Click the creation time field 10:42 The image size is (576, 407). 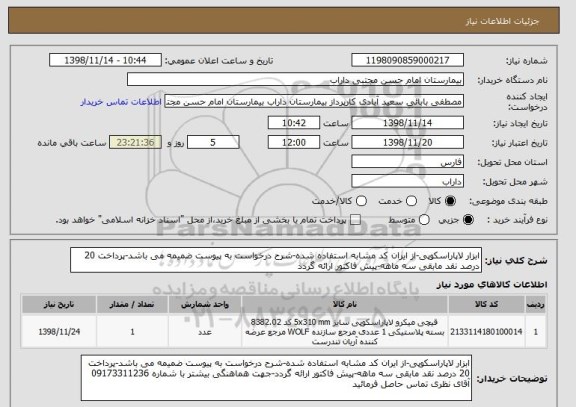click(294, 123)
